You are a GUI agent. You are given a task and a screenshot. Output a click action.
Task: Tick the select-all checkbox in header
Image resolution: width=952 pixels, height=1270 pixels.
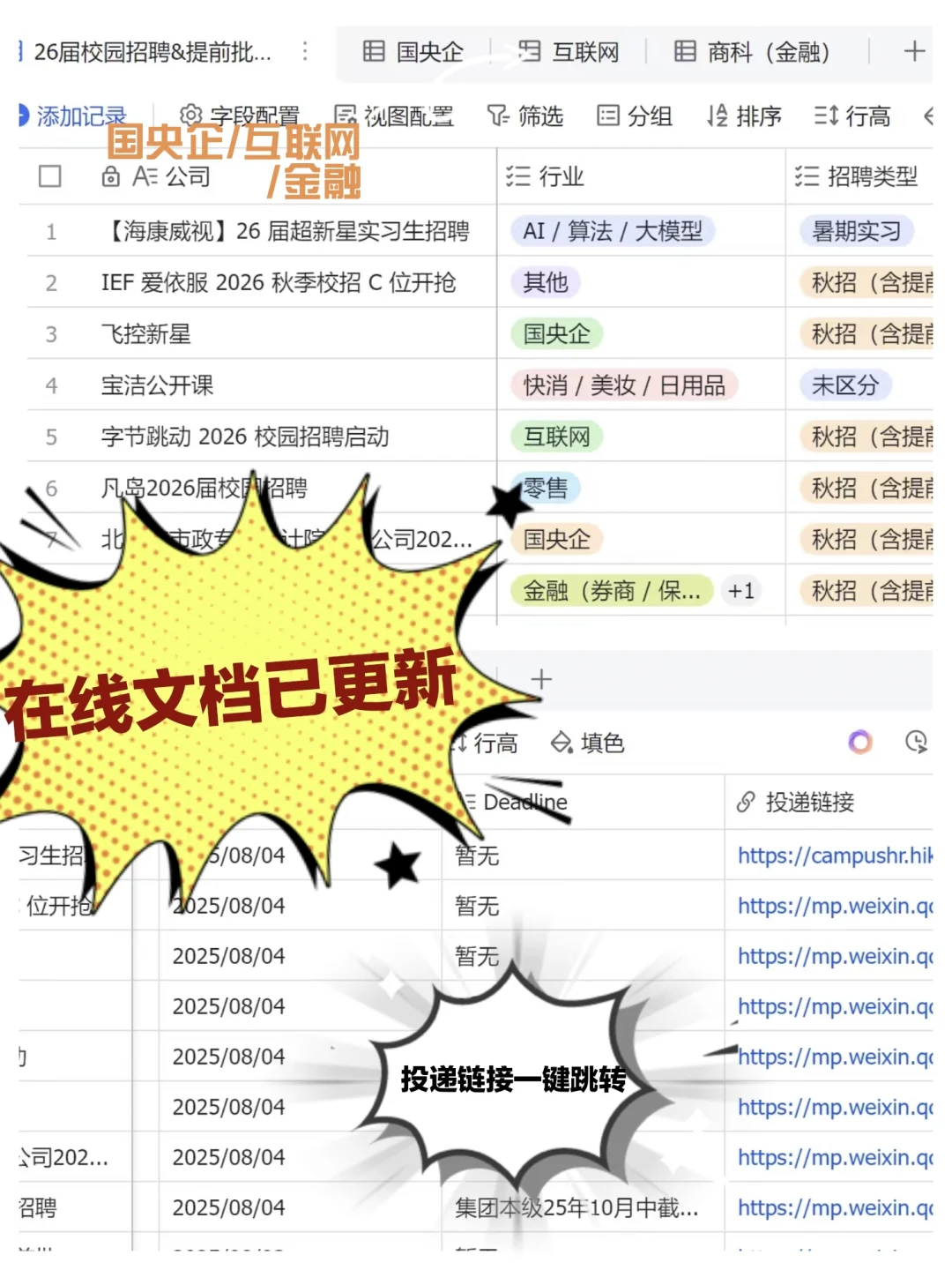[50, 176]
